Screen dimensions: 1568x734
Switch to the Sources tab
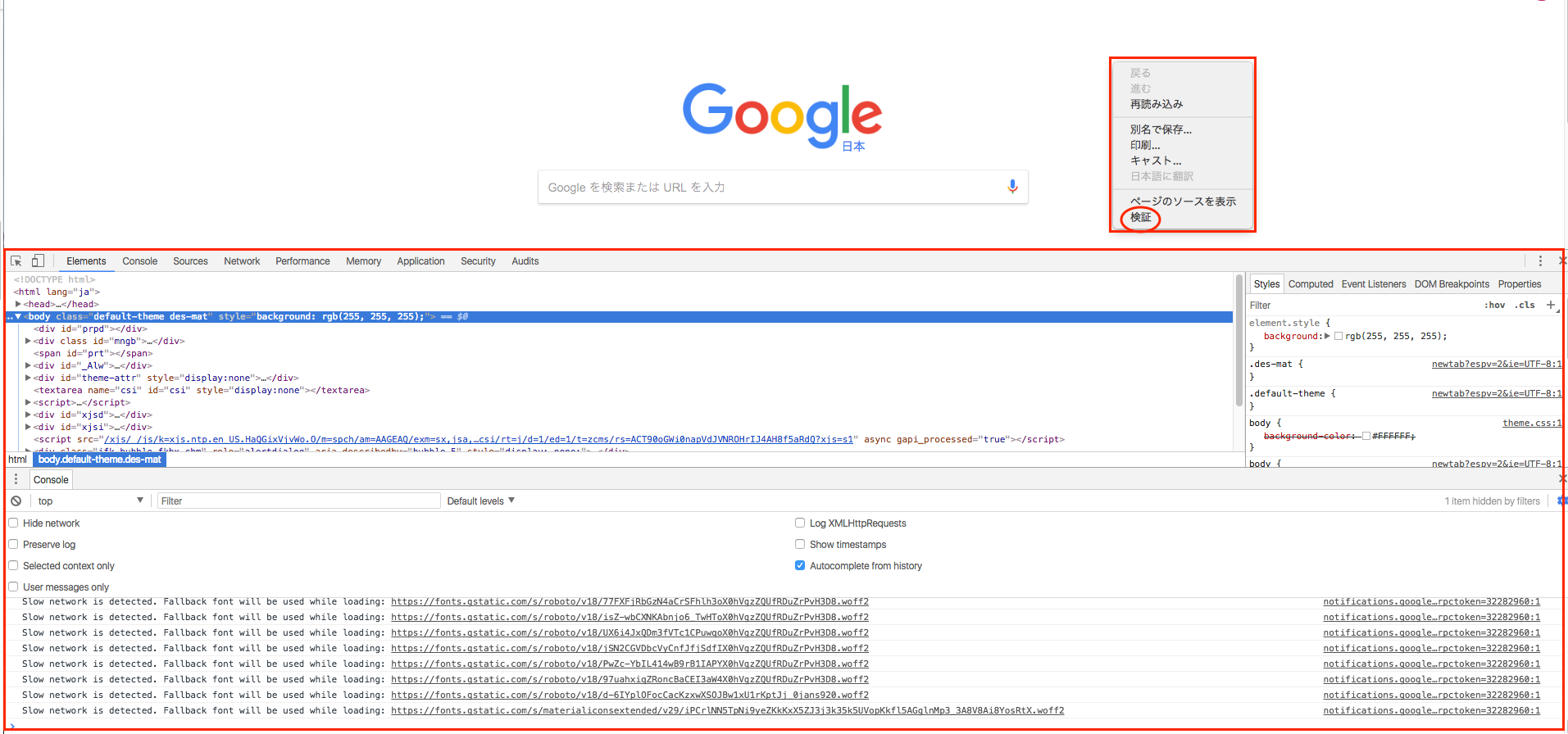pyautogui.click(x=190, y=261)
